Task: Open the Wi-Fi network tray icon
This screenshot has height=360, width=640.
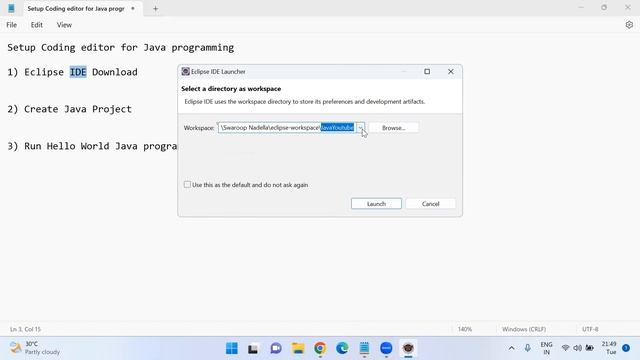Action: [565, 348]
